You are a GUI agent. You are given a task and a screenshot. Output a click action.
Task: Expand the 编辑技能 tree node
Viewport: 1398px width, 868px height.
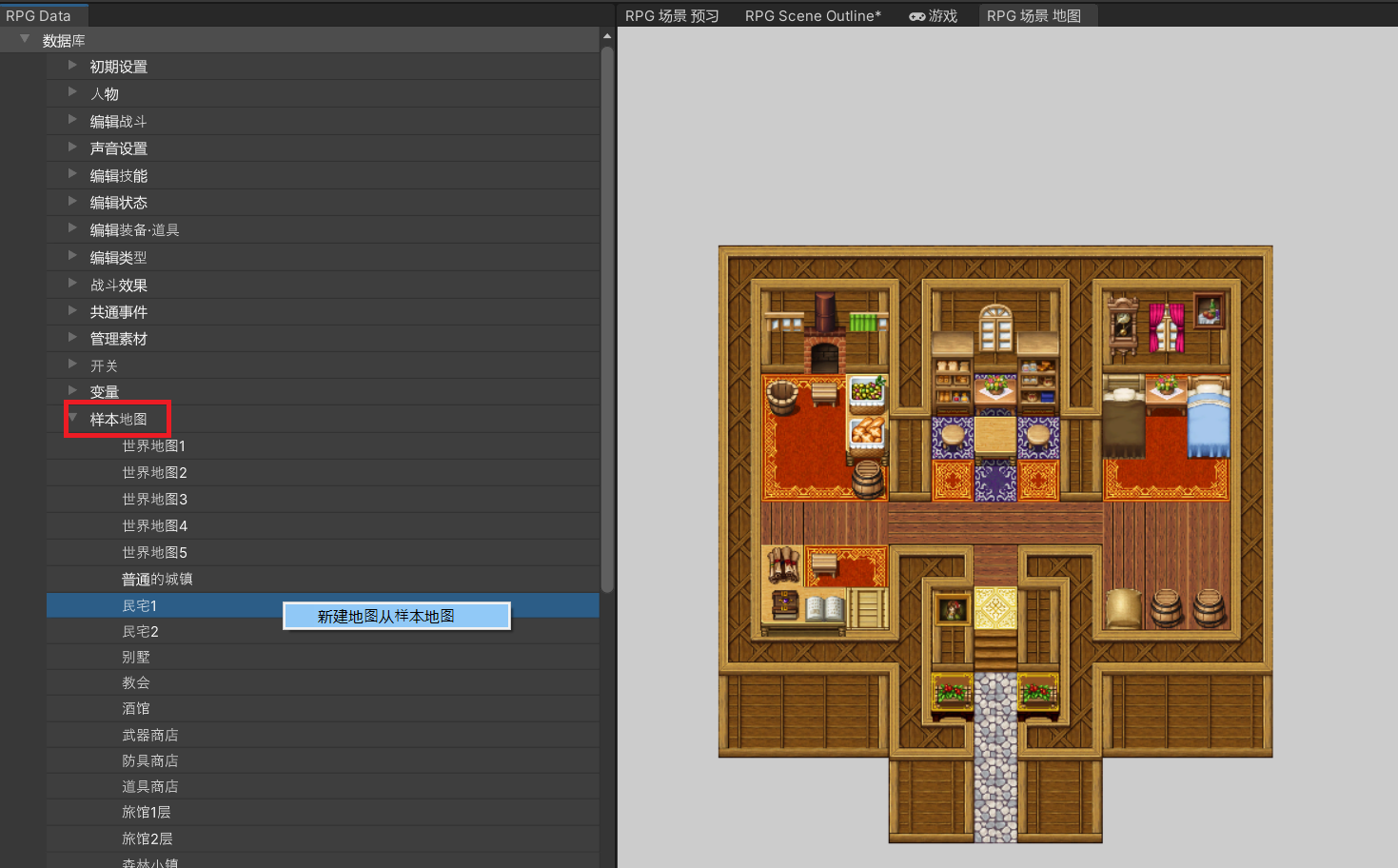click(72, 174)
